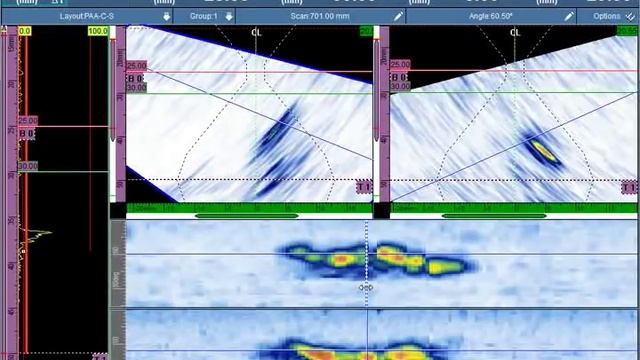Click the green angle label of left S-scan
The image size is (640, 360).
pyautogui.click(x=365, y=31)
